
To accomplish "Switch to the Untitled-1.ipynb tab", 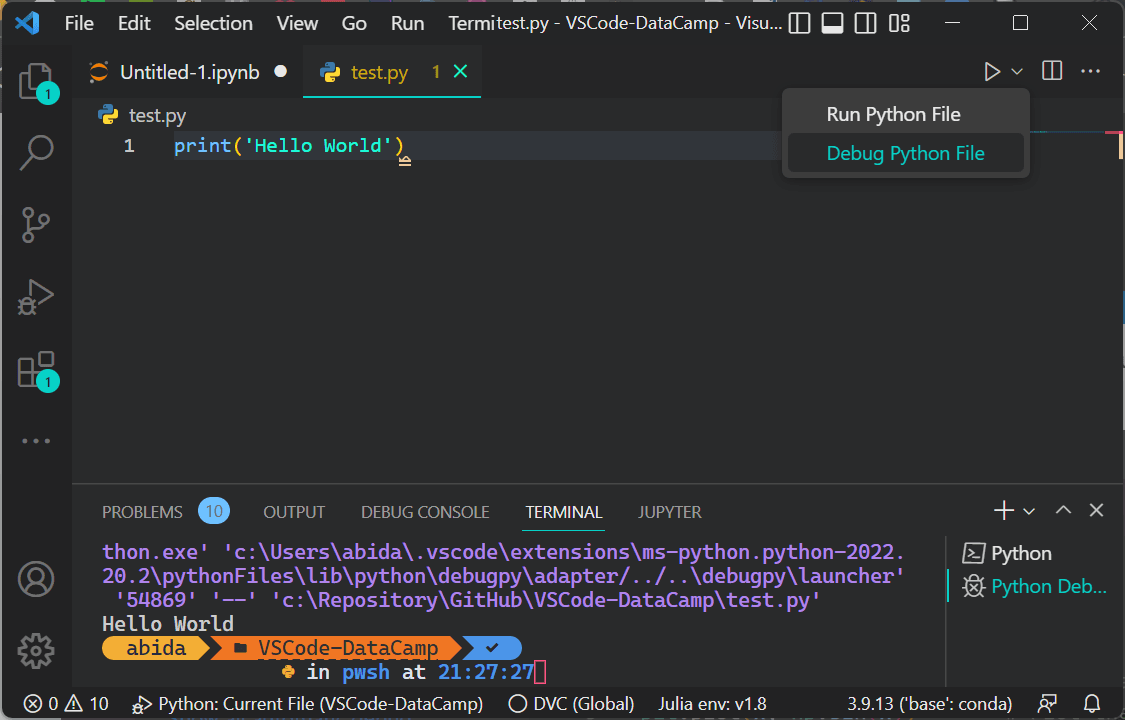I will tap(188, 72).
